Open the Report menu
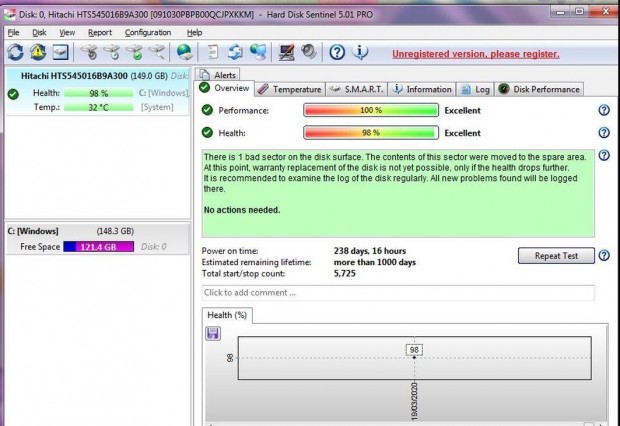Screen dimensions: 620x426 [100, 32]
